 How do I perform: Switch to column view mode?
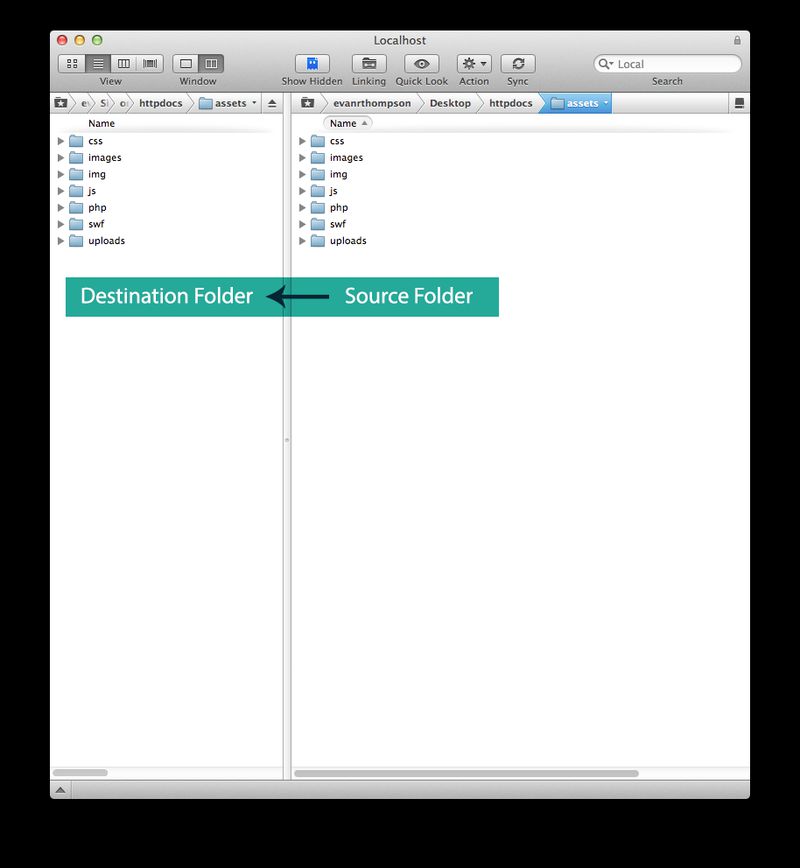point(124,63)
